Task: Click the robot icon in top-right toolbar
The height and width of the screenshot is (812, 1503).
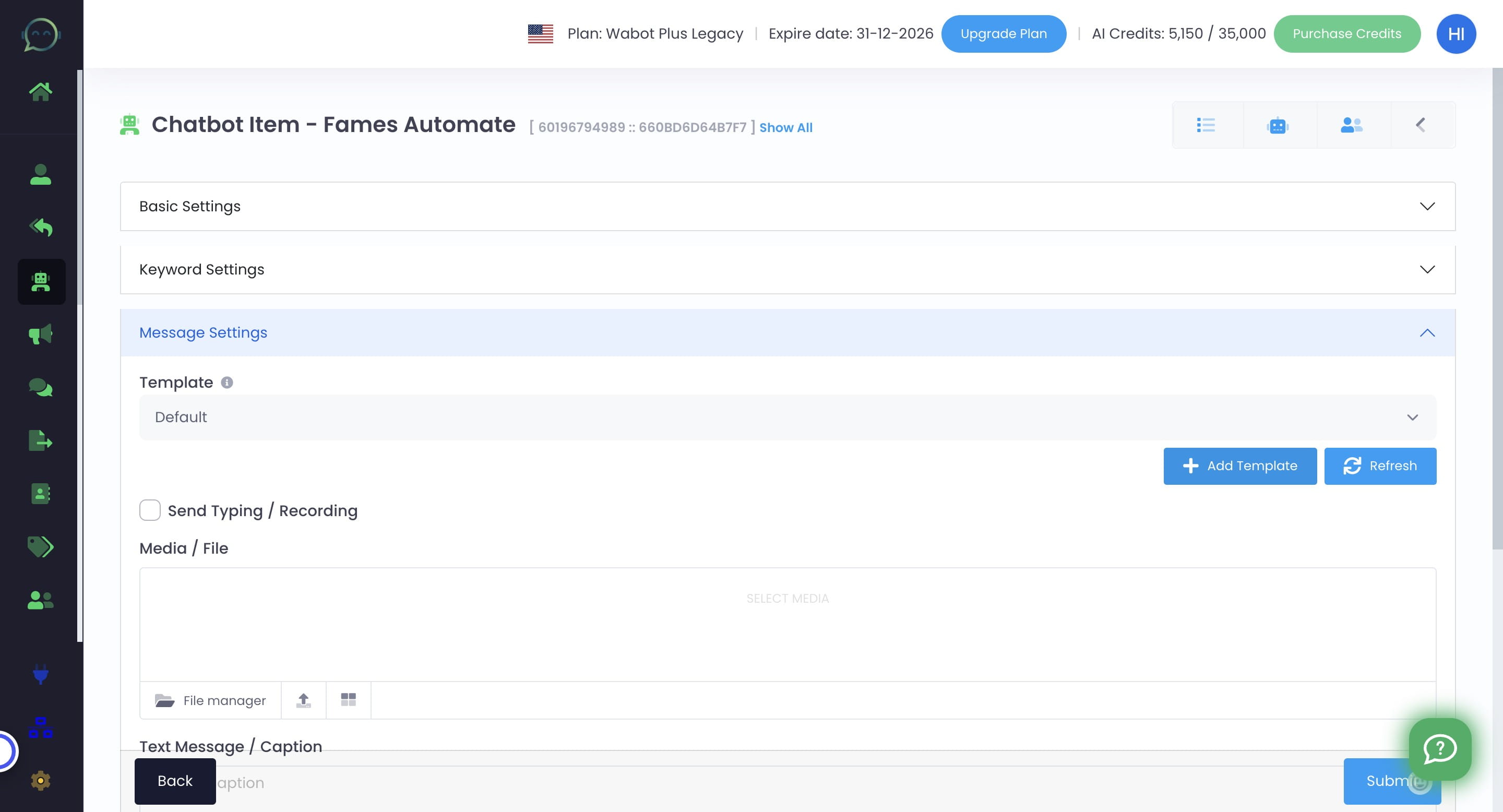Action: (x=1277, y=125)
